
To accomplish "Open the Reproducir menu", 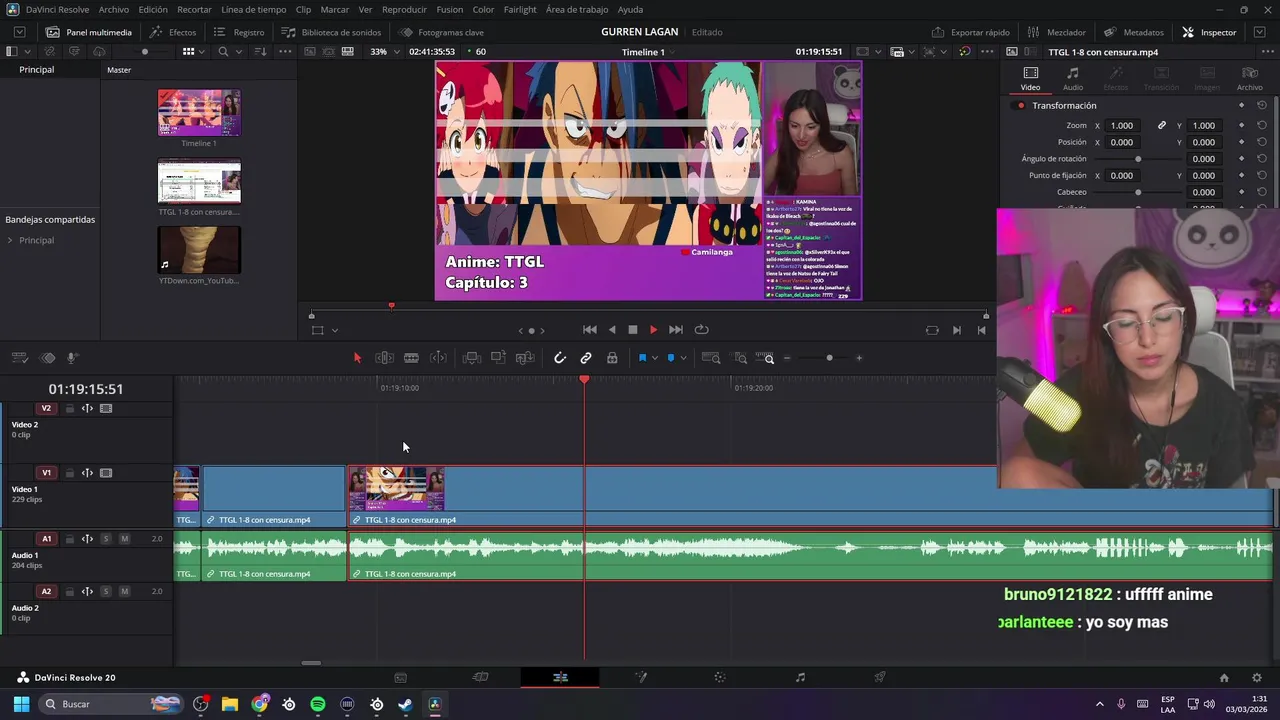I will [x=404, y=9].
